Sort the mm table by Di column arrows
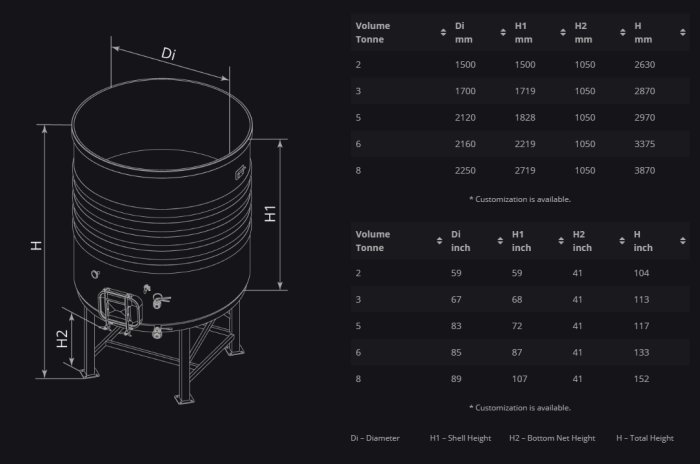700x464 pixels. 503,33
